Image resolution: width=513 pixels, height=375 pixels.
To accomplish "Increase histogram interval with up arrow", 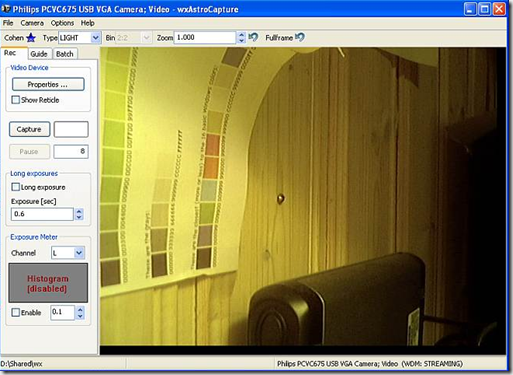I will click(80, 310).
